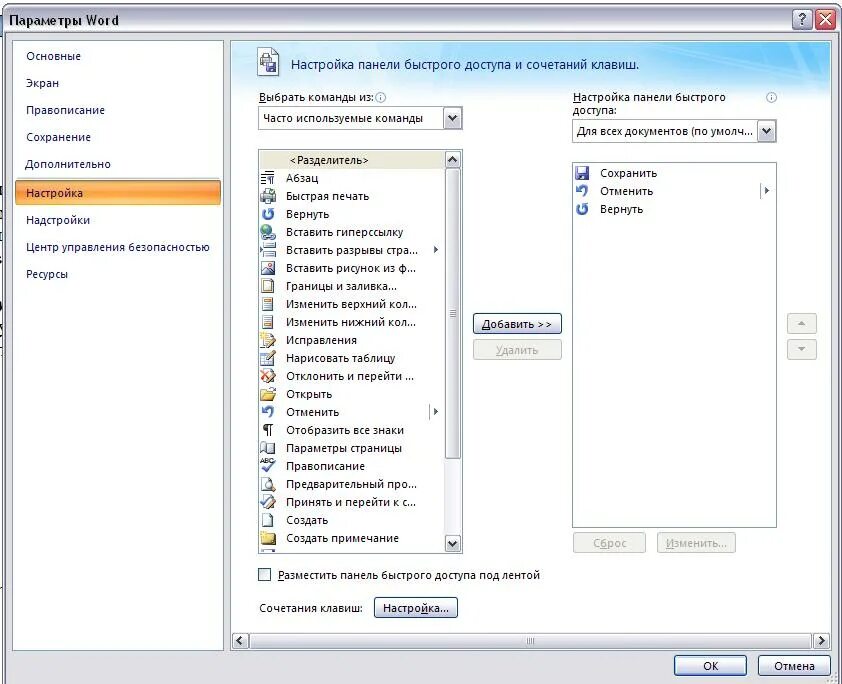
Task: Click the Вернуть icon in the quick access list
Action: coord(582,209)
